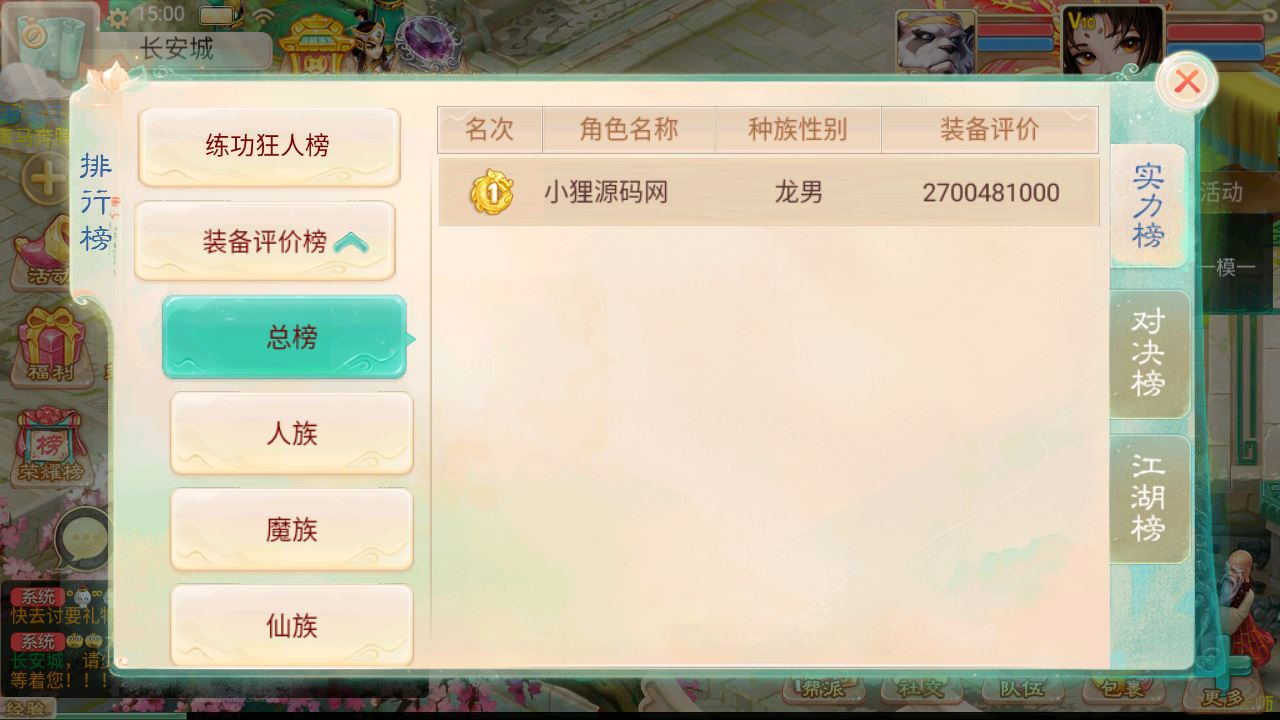The image size is (1280, 720).
Task: Select the 人族 ranking filter
Action: (292, 433)
